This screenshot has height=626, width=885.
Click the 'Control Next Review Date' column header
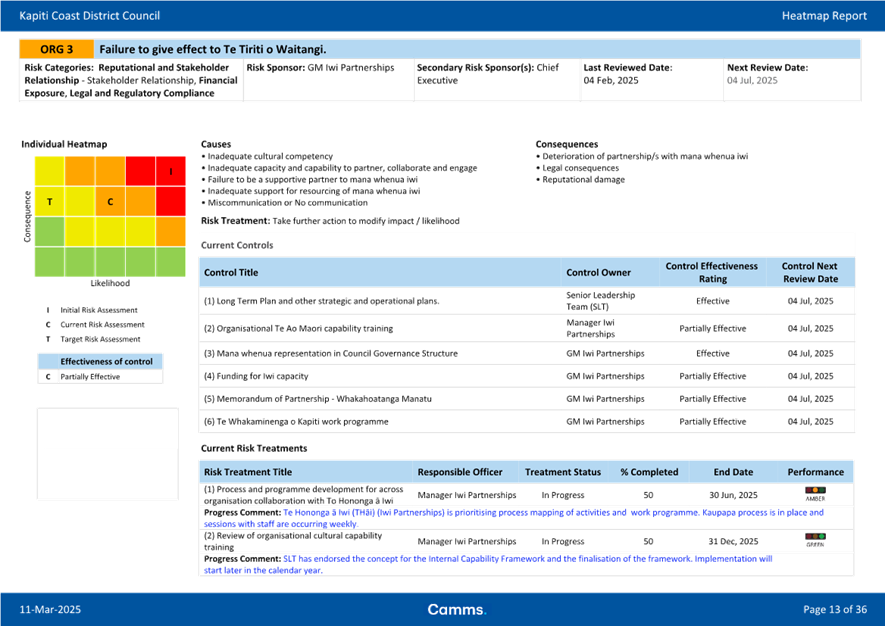[x=810, y=272]
